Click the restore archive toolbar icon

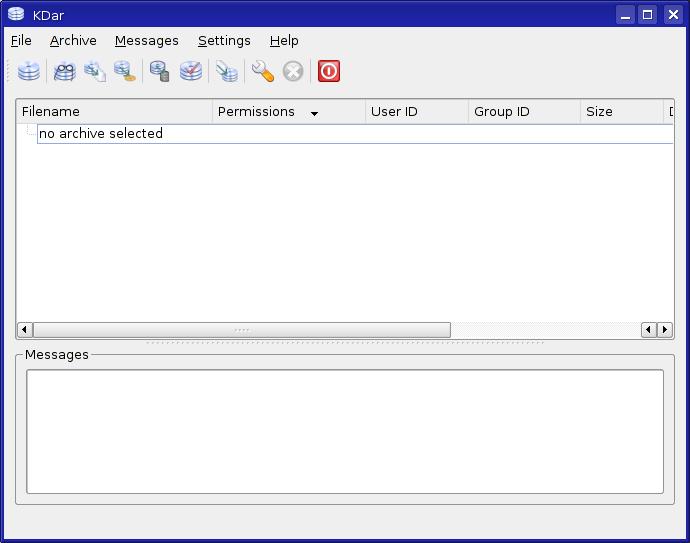(95, 71)
